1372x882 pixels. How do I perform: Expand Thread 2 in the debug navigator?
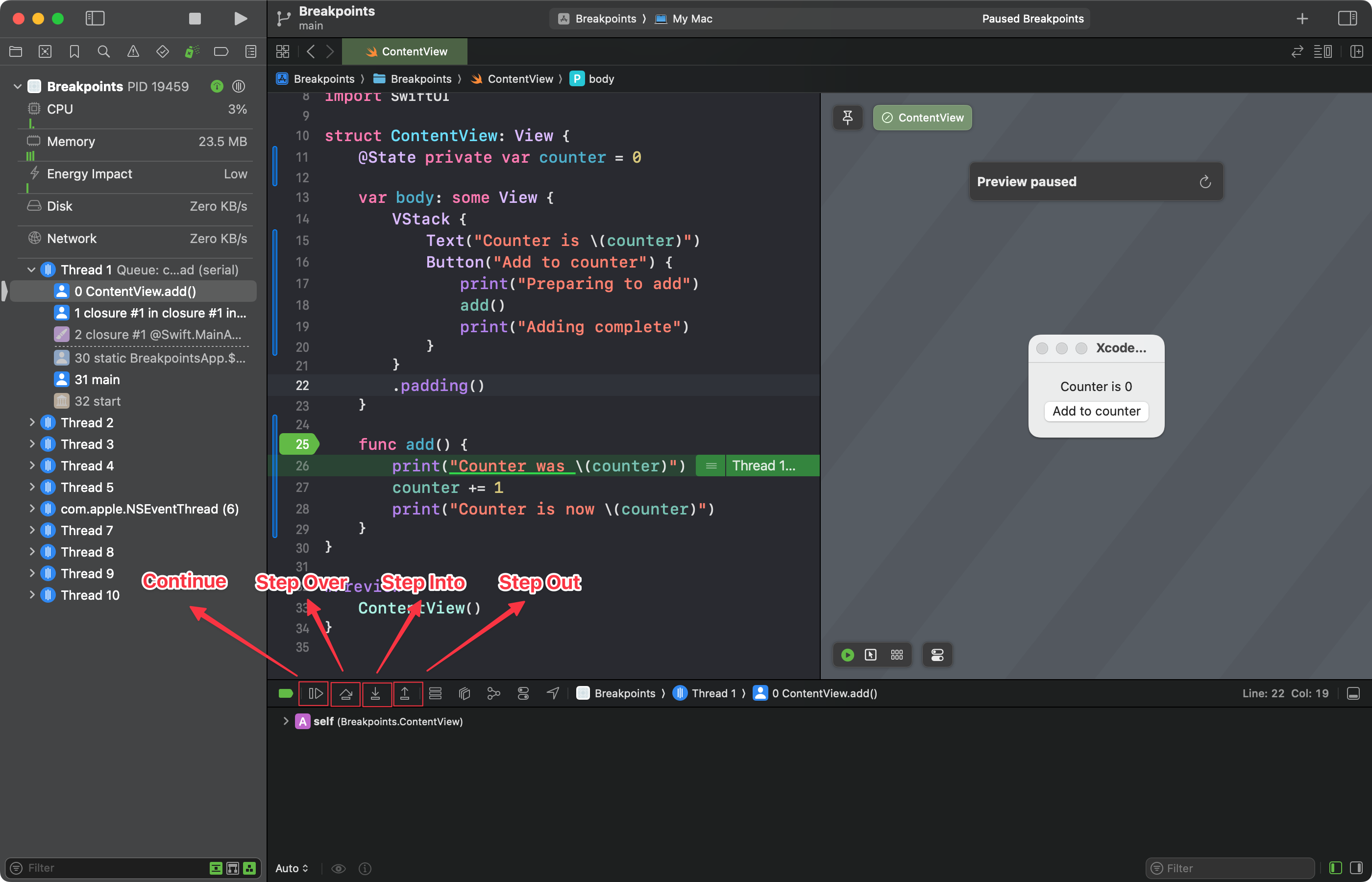click(x=32, y=423)
